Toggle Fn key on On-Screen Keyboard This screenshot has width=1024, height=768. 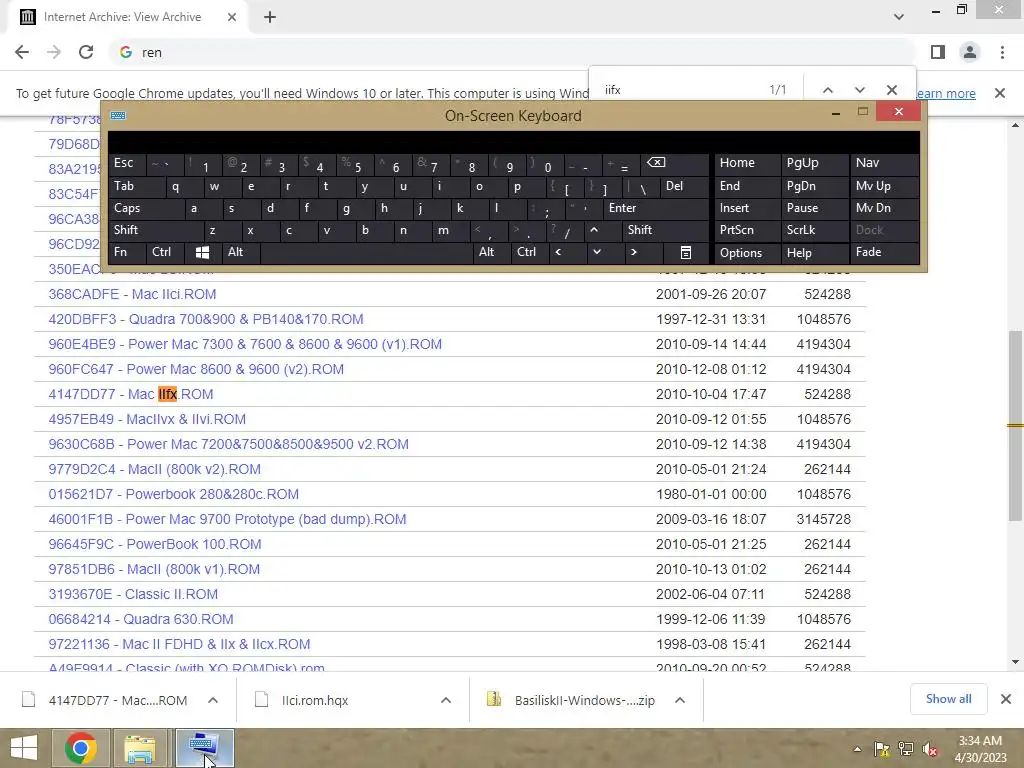[x=127, y=252]
